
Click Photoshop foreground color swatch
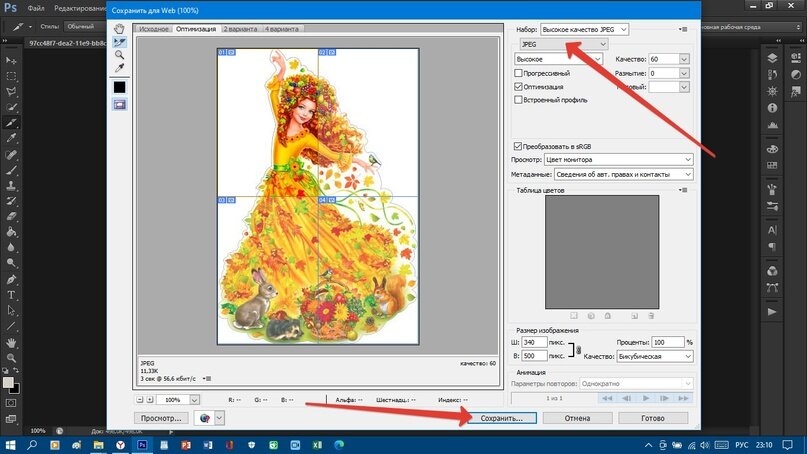(x=8, y=382)
